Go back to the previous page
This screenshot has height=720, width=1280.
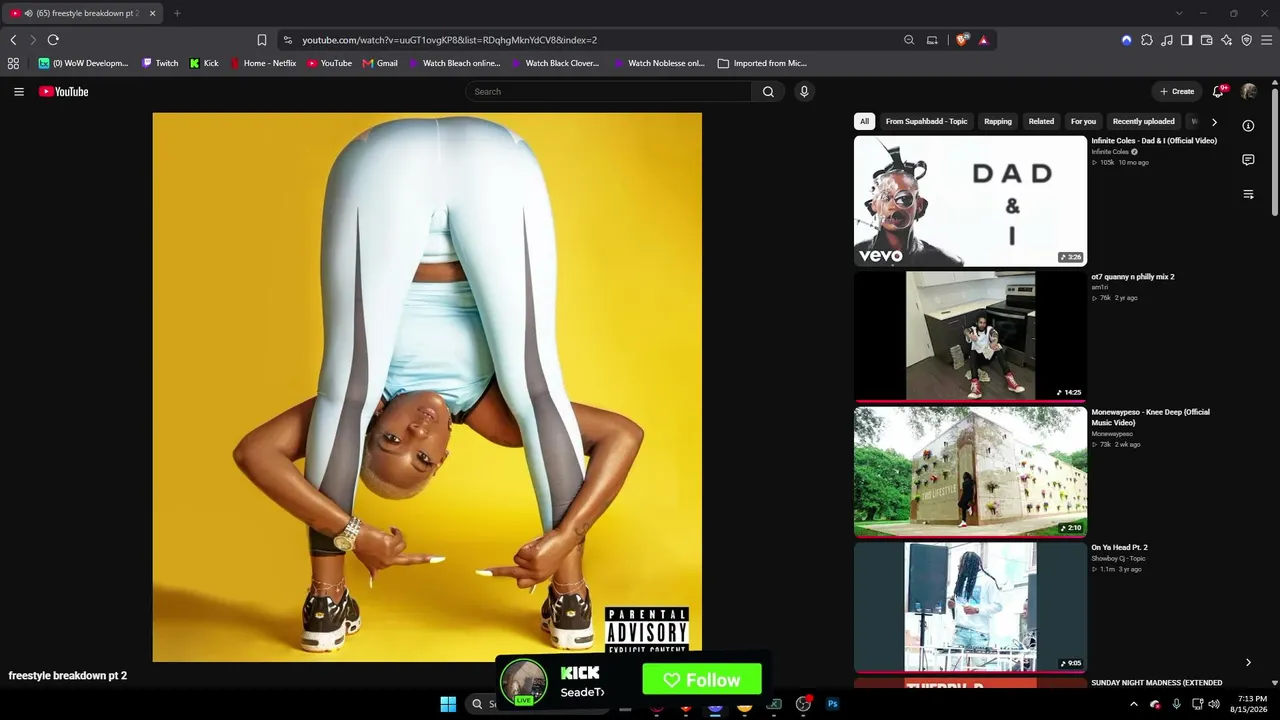[x=13, y=40]
